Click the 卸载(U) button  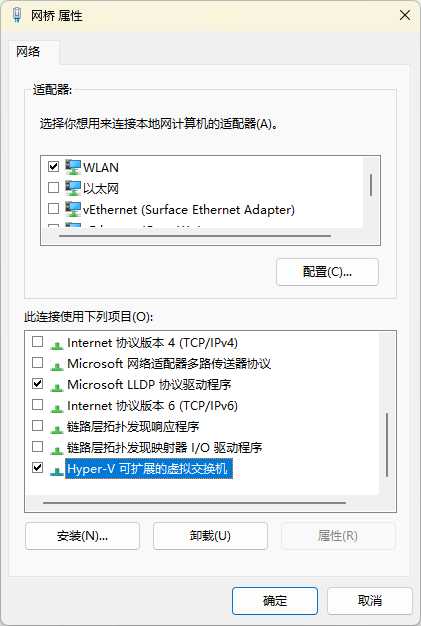pyautogui.click(x=210, y=536)
